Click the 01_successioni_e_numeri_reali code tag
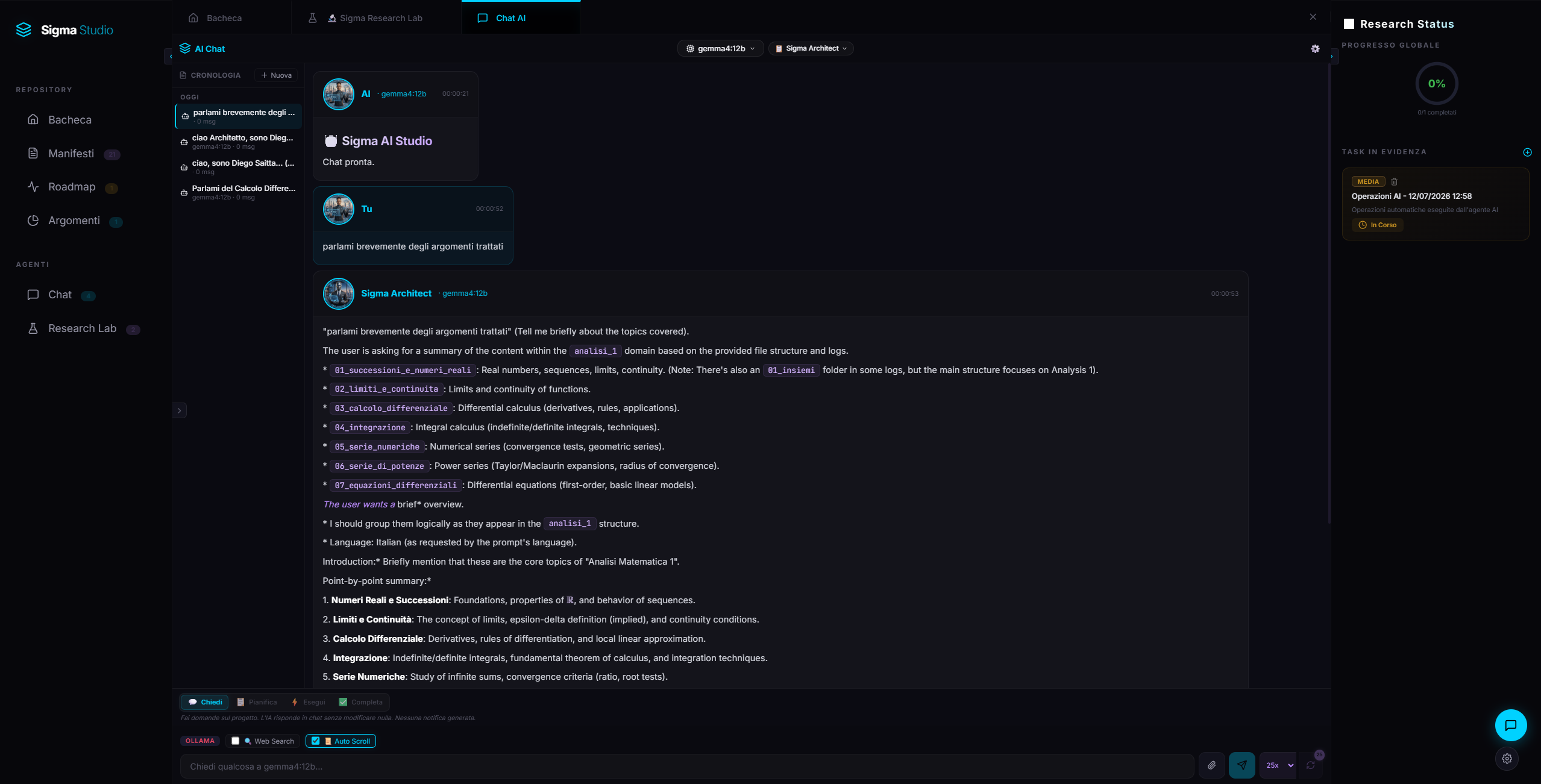 (403, 370)
